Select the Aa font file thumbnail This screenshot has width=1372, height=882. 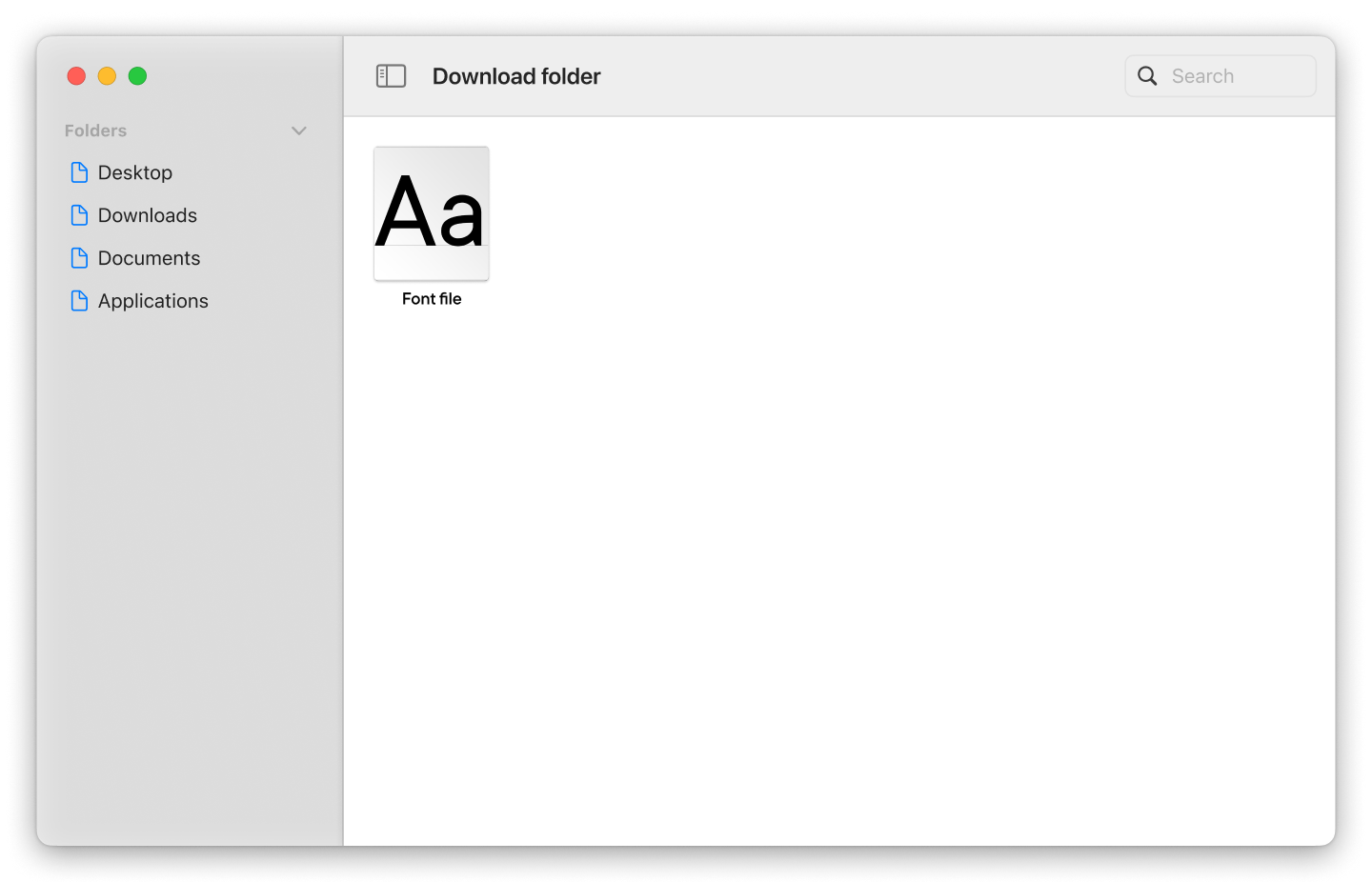point(432,213)
